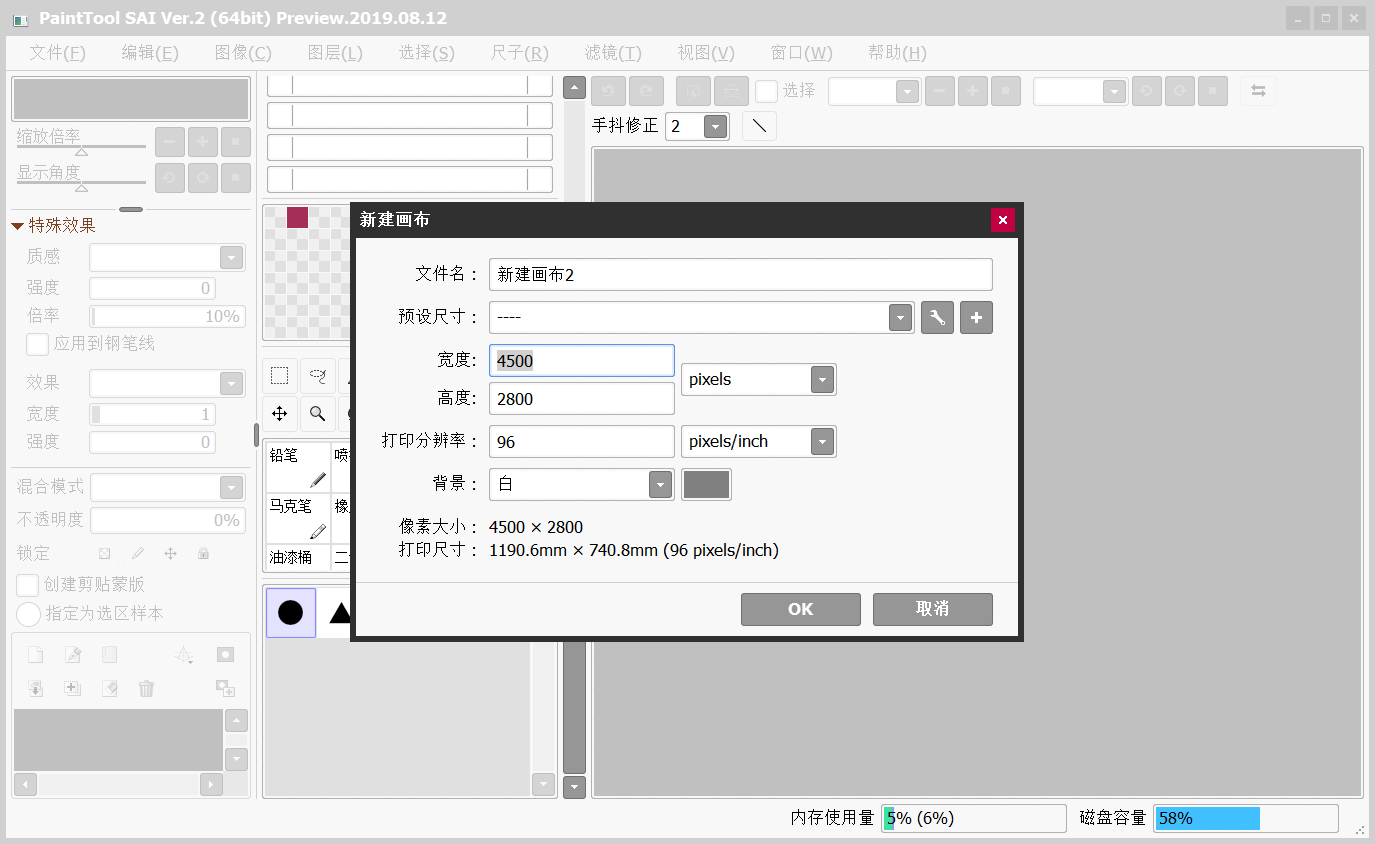Open the 效果 effect dropdown
This screenshot has width=1375, height=844.
point(232,384)
